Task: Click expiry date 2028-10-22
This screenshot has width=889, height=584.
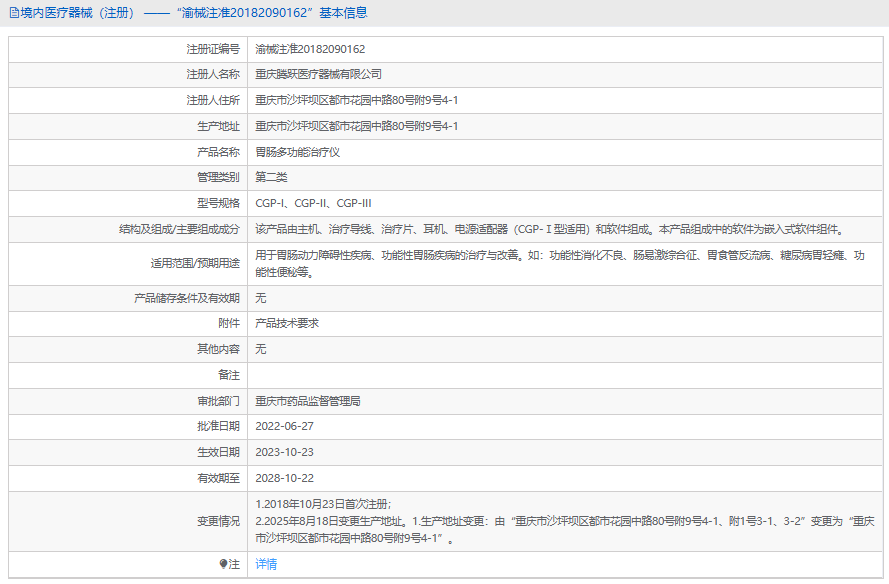Action: coord(284,478)
